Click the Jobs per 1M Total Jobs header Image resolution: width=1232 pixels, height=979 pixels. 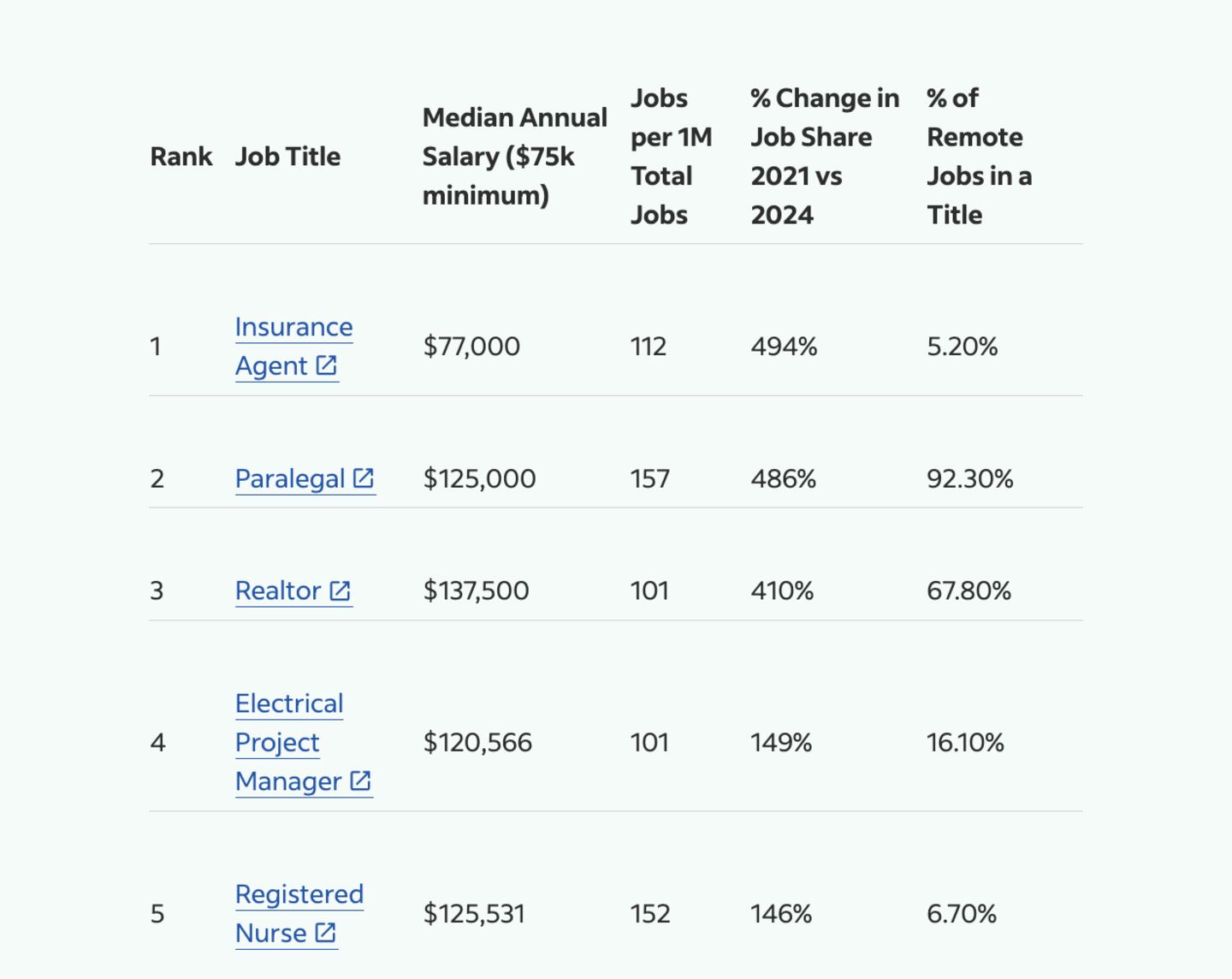tap(672, 157)
